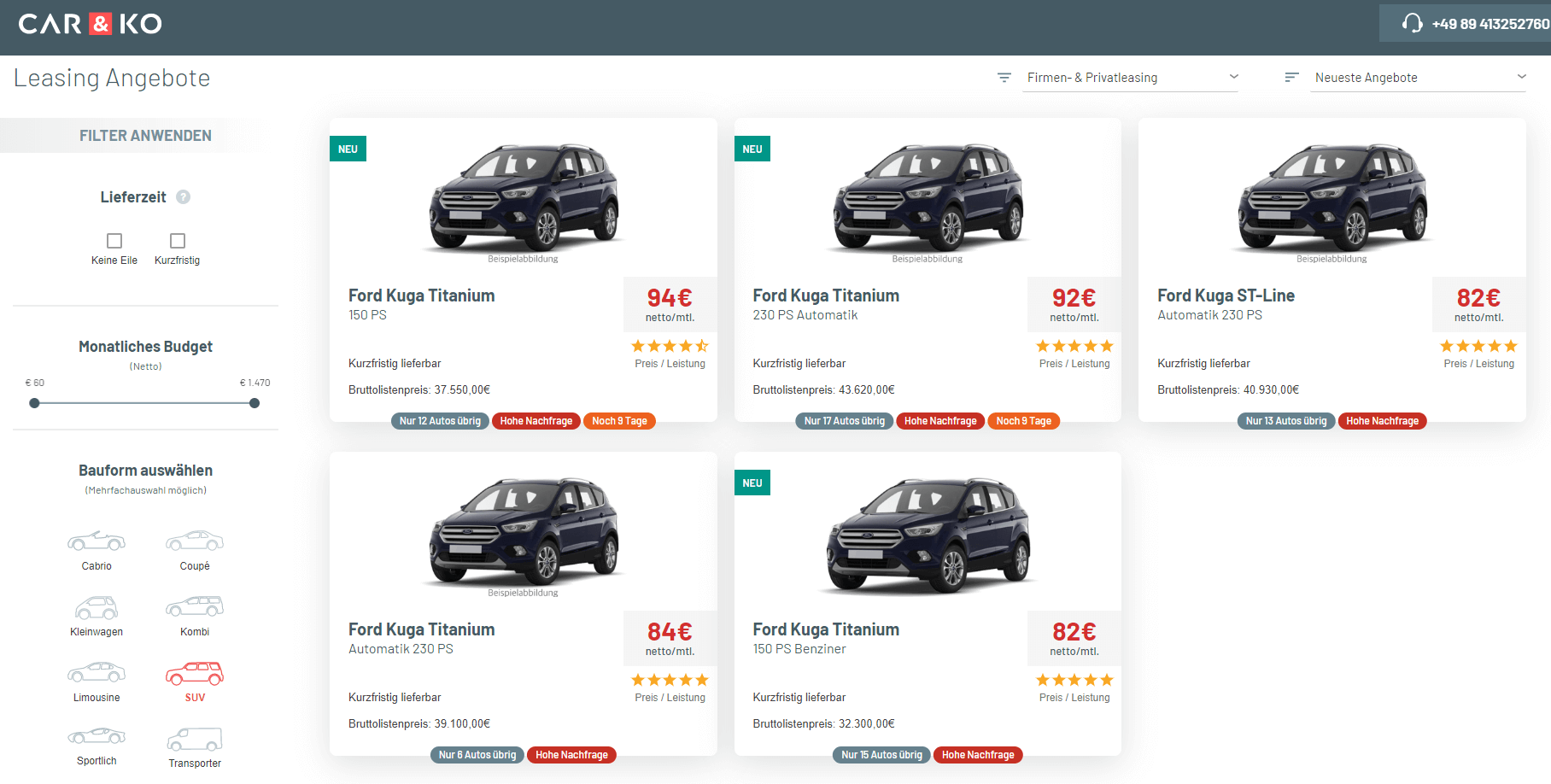
Task: Select the Sportlich body type icon
Action: pos(97,736)
